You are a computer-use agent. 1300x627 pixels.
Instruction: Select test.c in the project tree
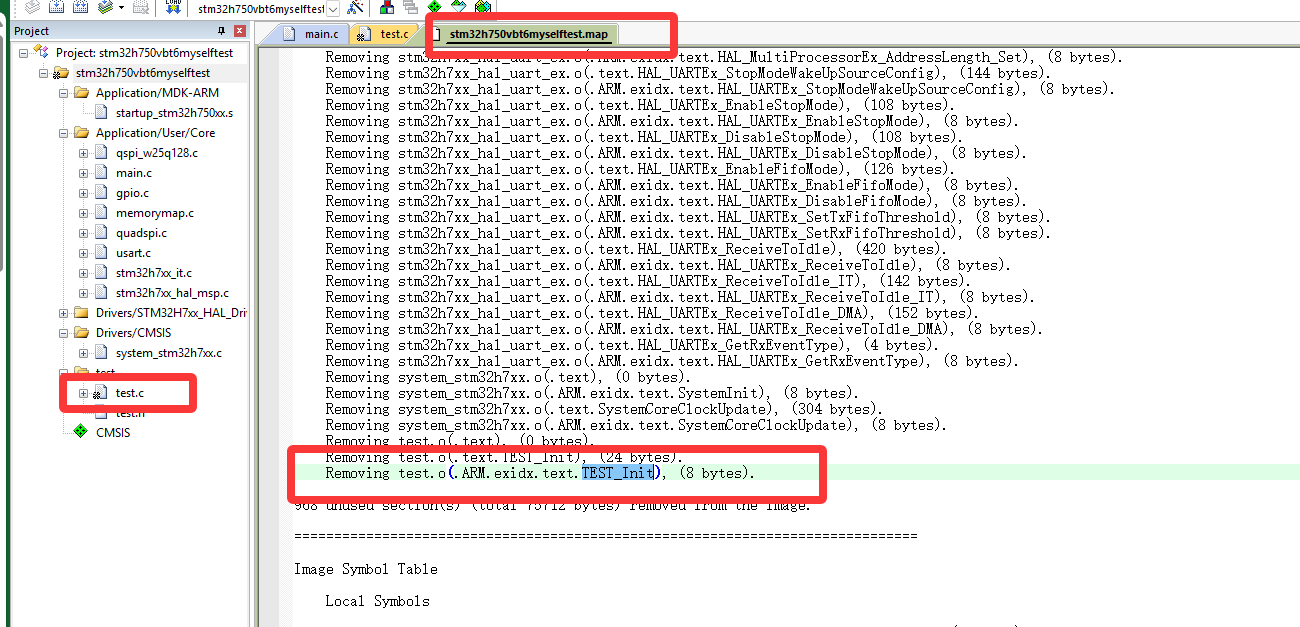130,393
